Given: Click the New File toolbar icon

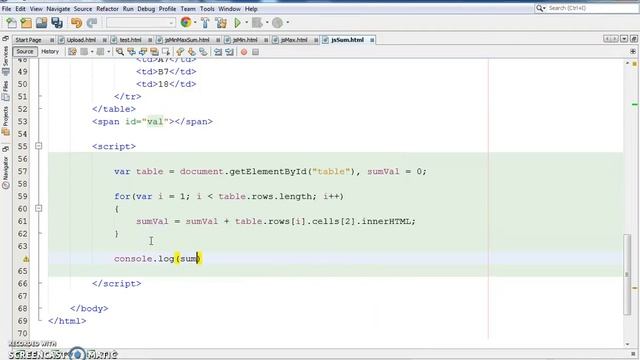Looking at the screenshot, I should tap(12, 23).
